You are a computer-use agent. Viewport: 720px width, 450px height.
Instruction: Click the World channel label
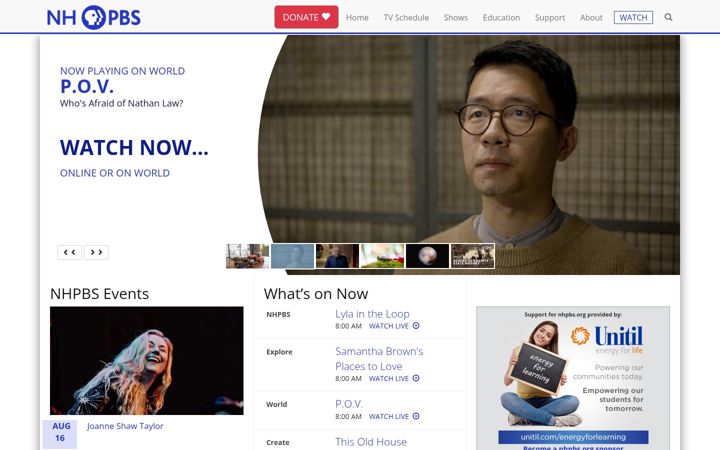276,405
